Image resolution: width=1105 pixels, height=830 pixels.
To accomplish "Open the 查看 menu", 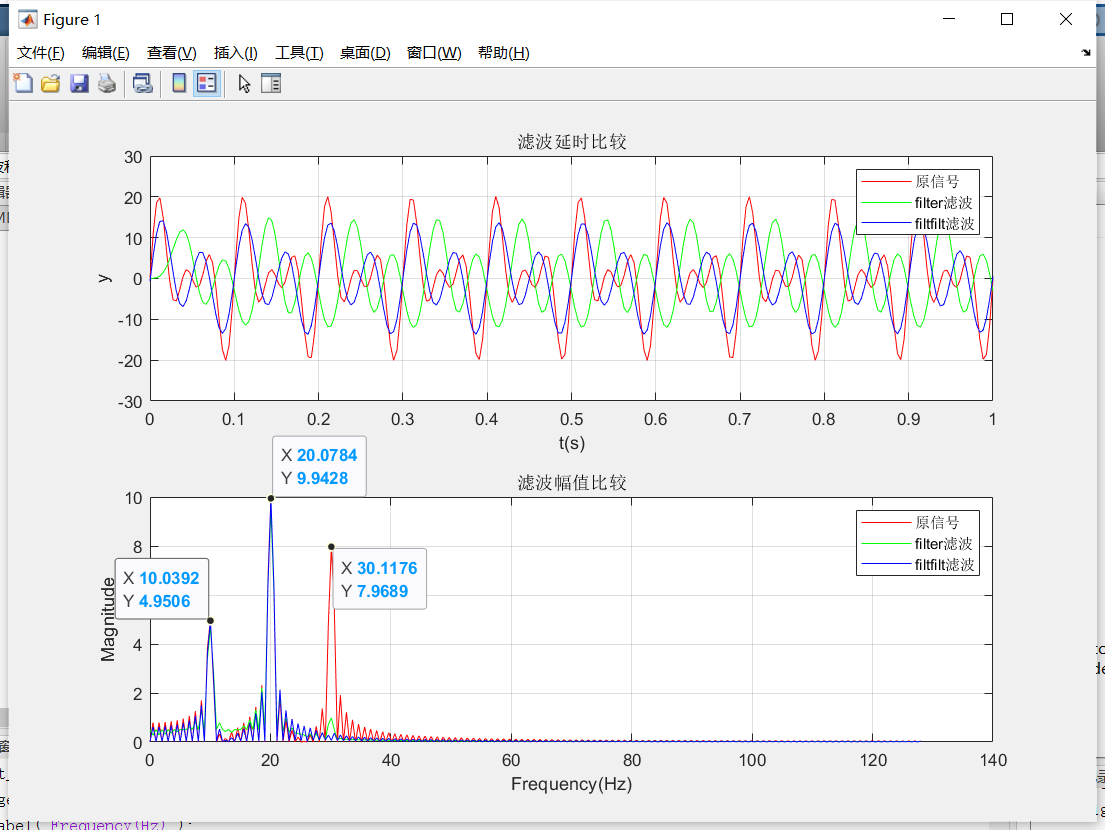I will (171, 53).
